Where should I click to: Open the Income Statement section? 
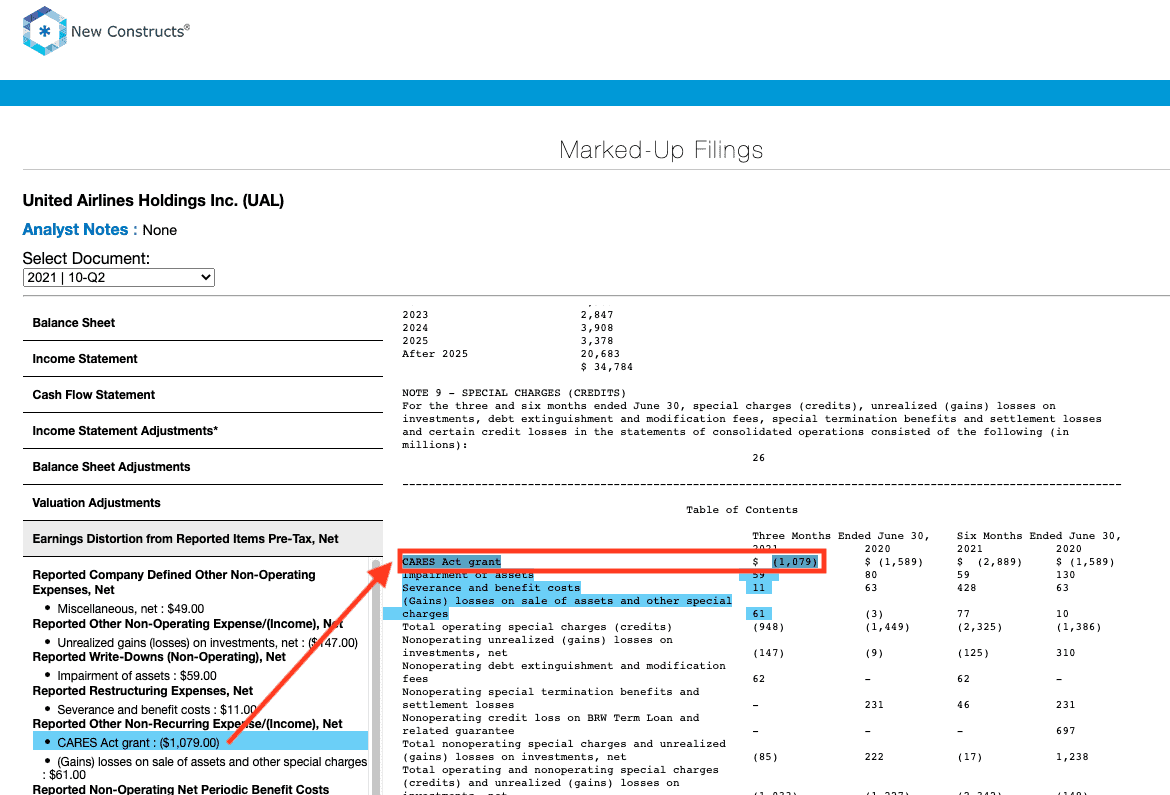point(203,359)
